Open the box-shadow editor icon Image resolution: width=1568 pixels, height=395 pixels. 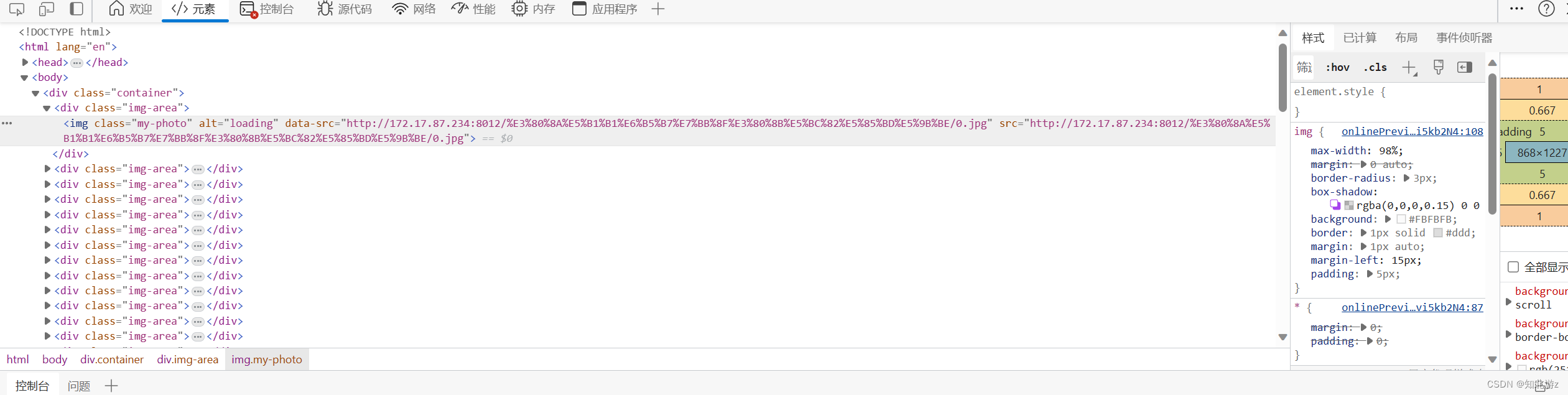pos(1335,205)
